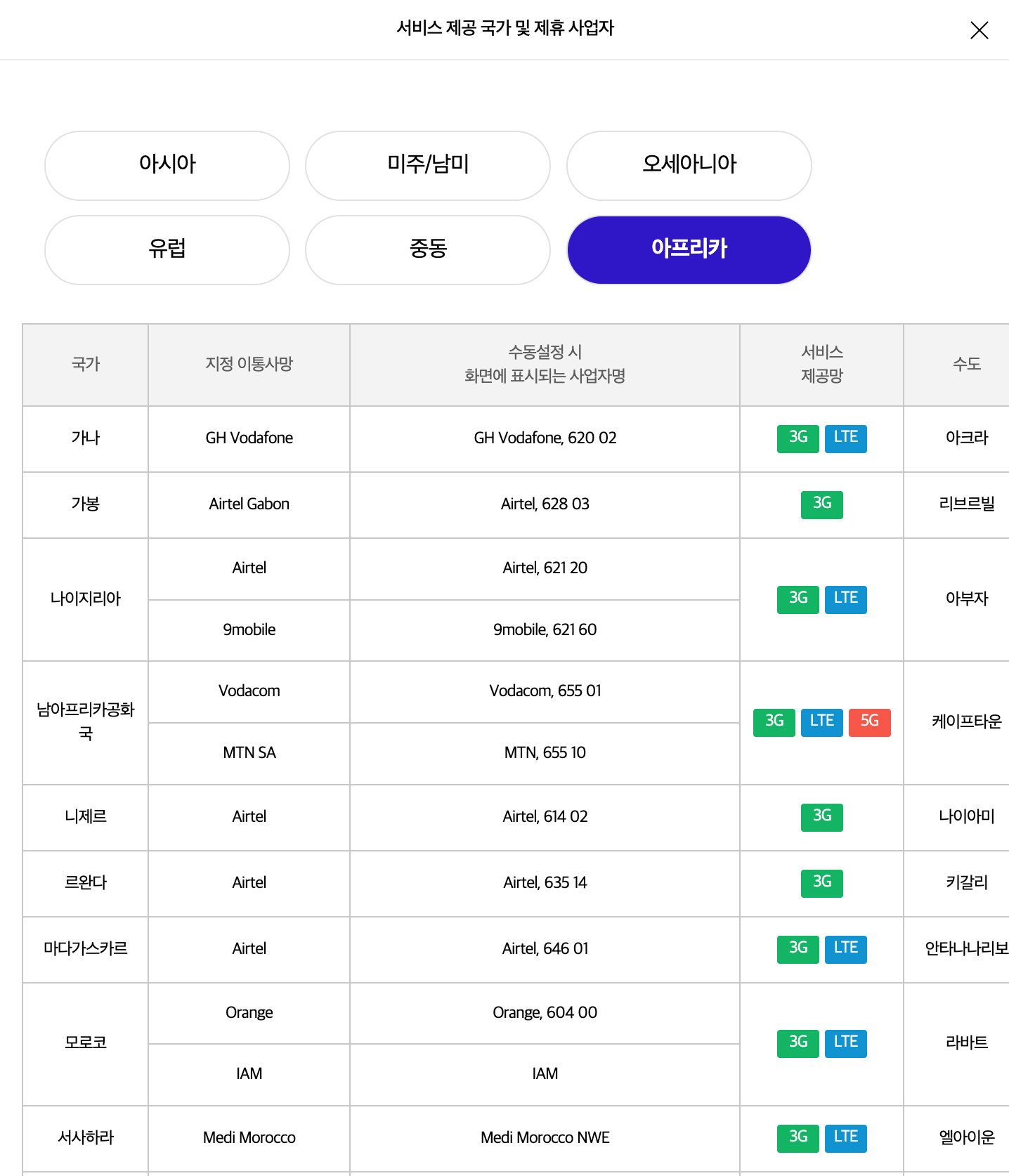
Task: Click the 수동설정 시 화면에 표시되는 사업자명 header
Action: pyautogui.click(x=545, y=365)
